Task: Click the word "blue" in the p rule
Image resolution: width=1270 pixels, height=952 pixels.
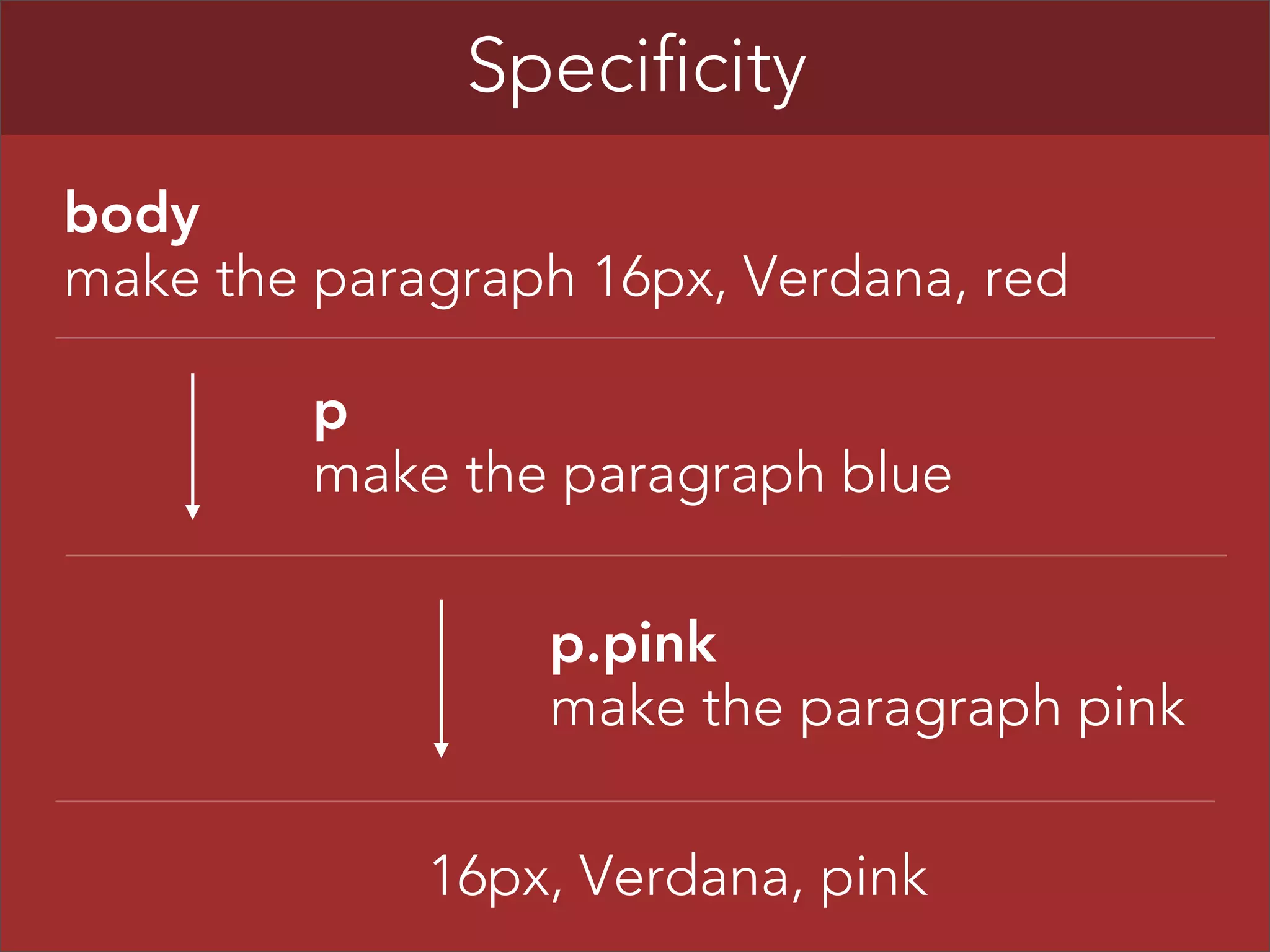Action: coord(896,475)
